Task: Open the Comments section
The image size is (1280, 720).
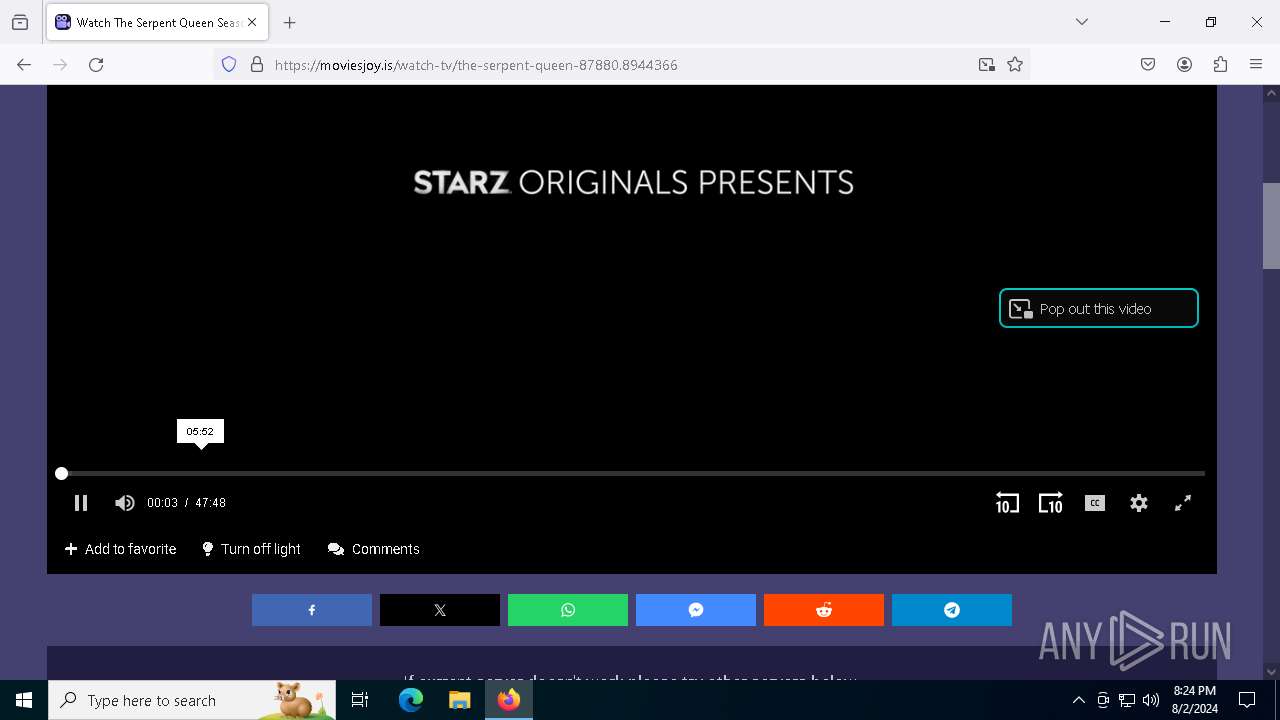Action: (374, 549)
